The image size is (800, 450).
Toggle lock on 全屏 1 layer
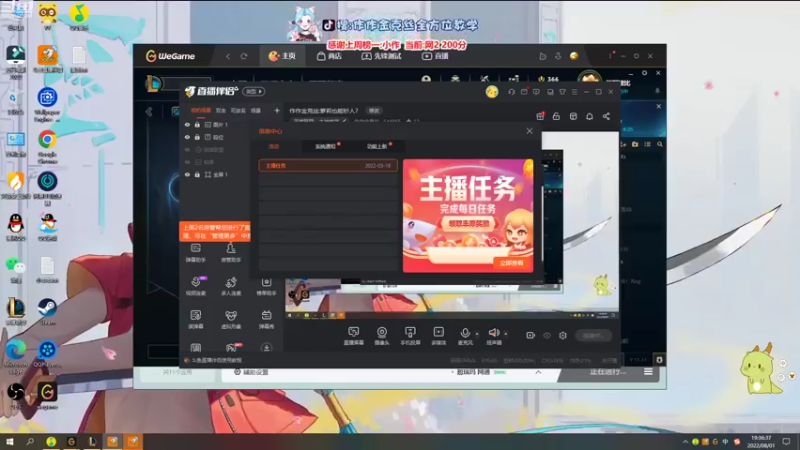pyautogui.click(x=197, y=174)
